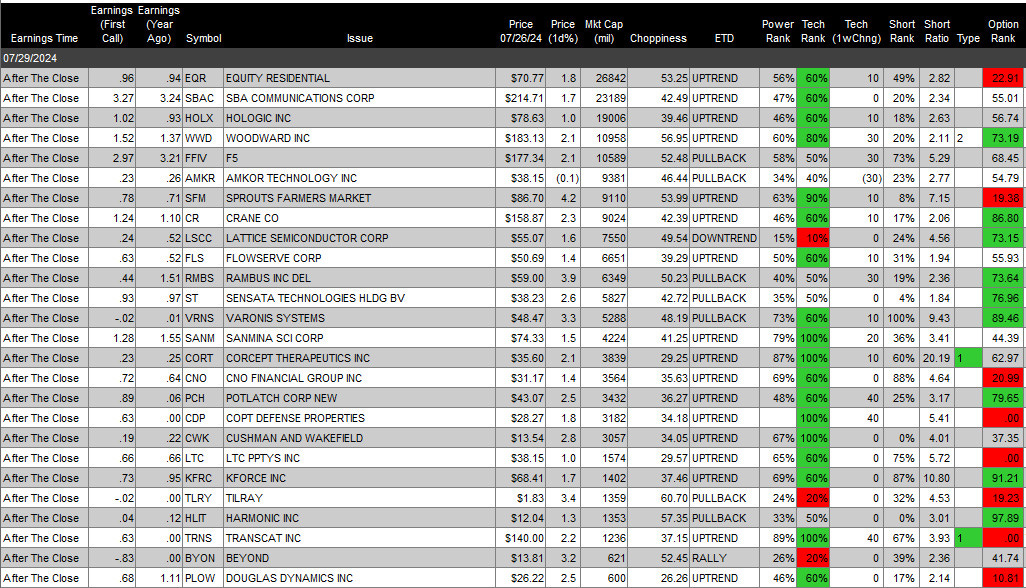The height and width of the screenshot is (588, 1026).
Task: Click the 23189 market cap for SBAC
Action: 603,98
